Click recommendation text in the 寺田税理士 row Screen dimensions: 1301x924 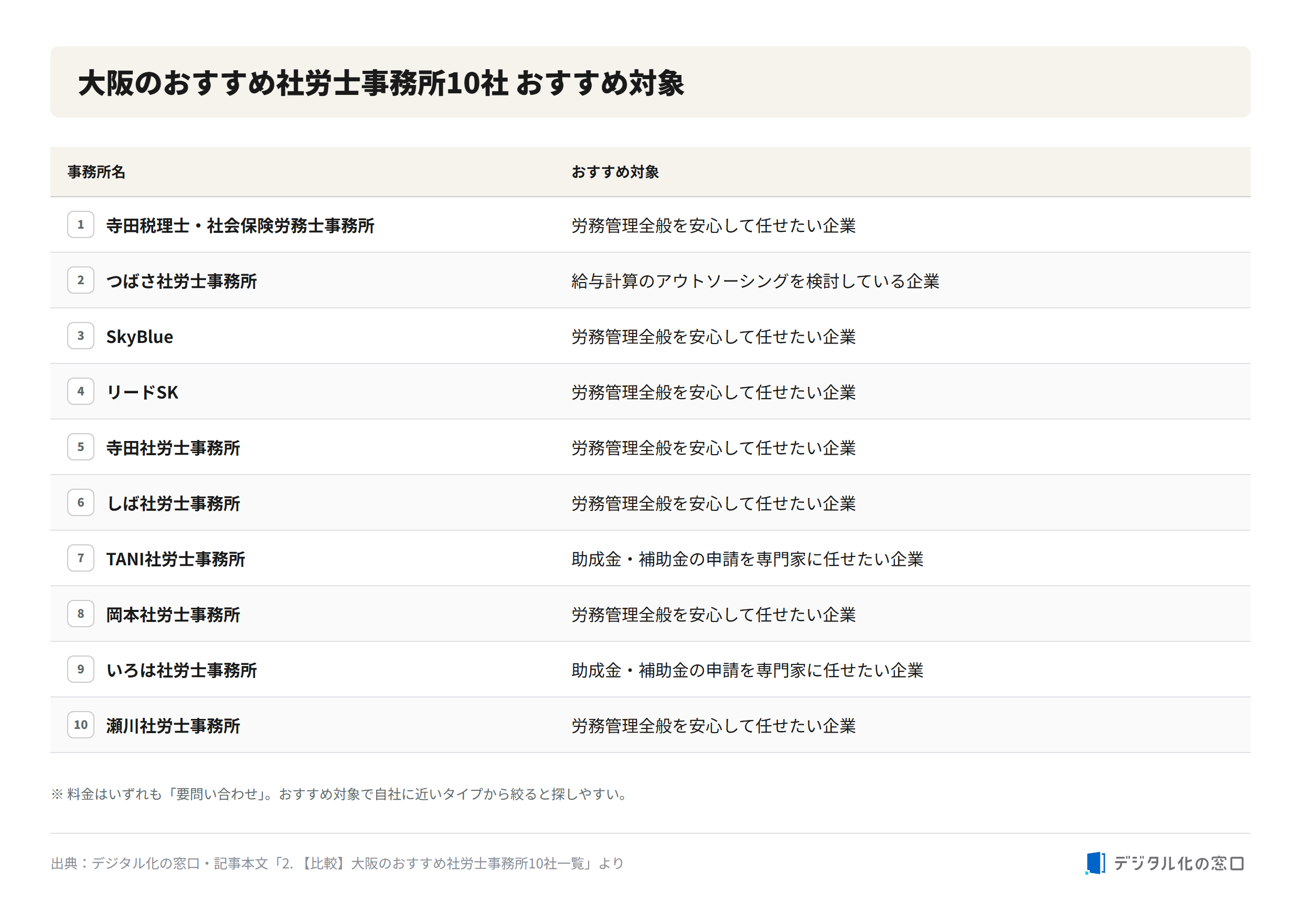click(713, 226)
